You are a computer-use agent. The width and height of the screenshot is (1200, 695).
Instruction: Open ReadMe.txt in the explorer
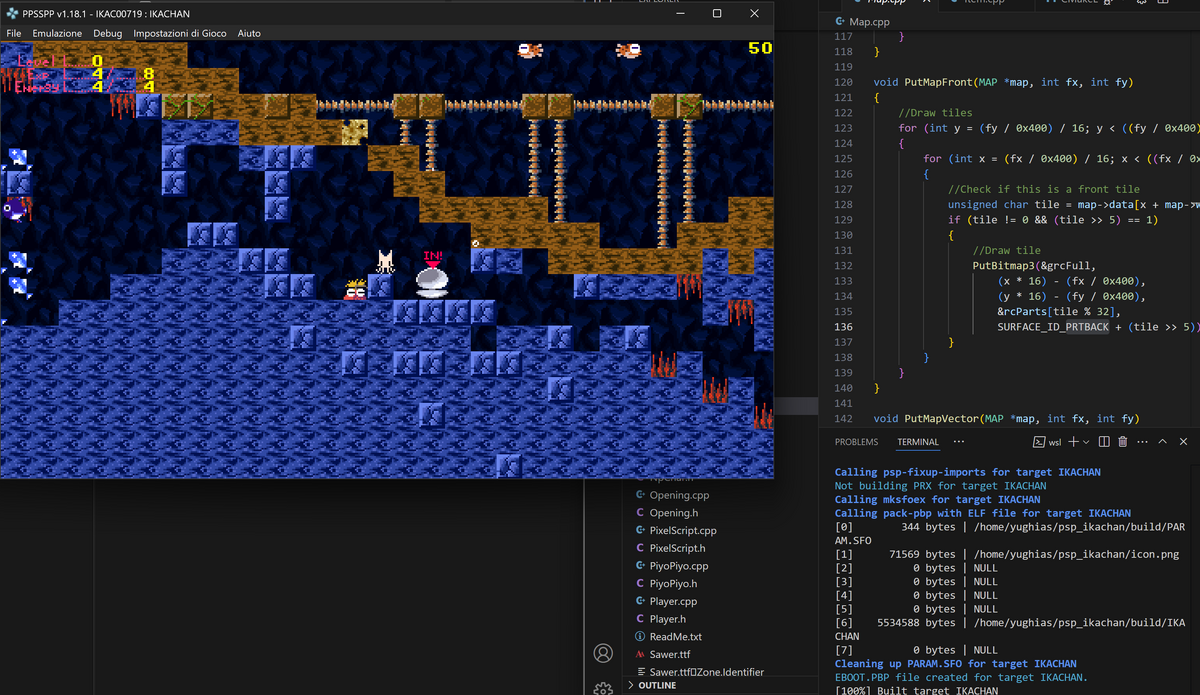pyautogui.click(x=676, y=637)
